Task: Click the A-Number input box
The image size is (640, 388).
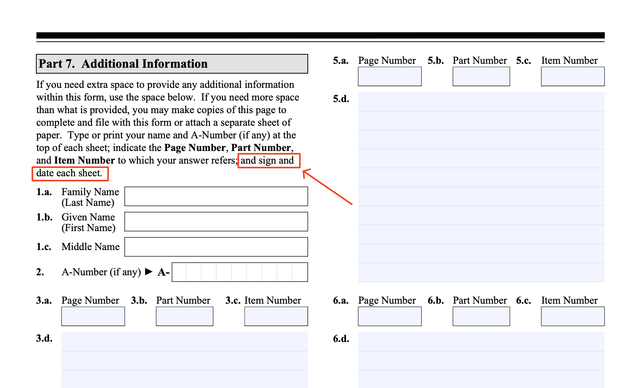Action: (240, 272)
